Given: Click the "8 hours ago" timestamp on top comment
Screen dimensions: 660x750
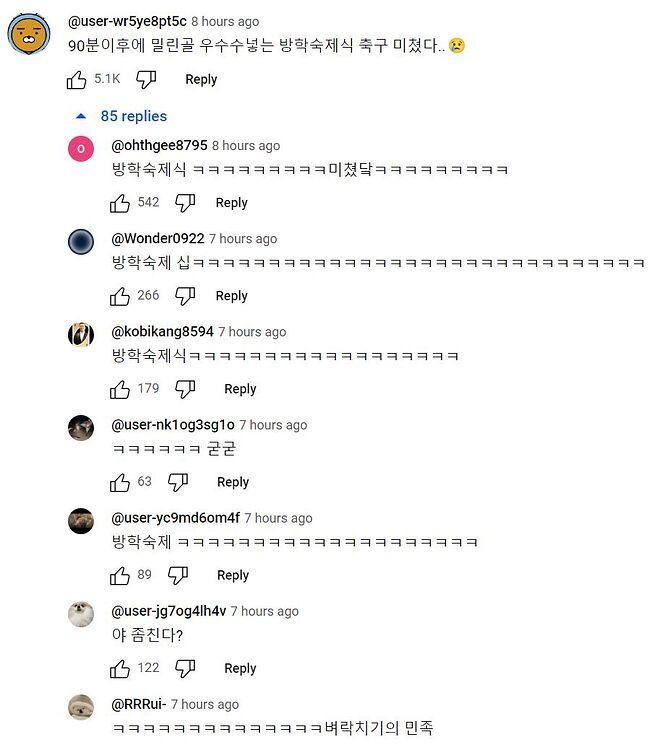Looking at the screenshot, I should pyautogui.click(x=225, y=21).
